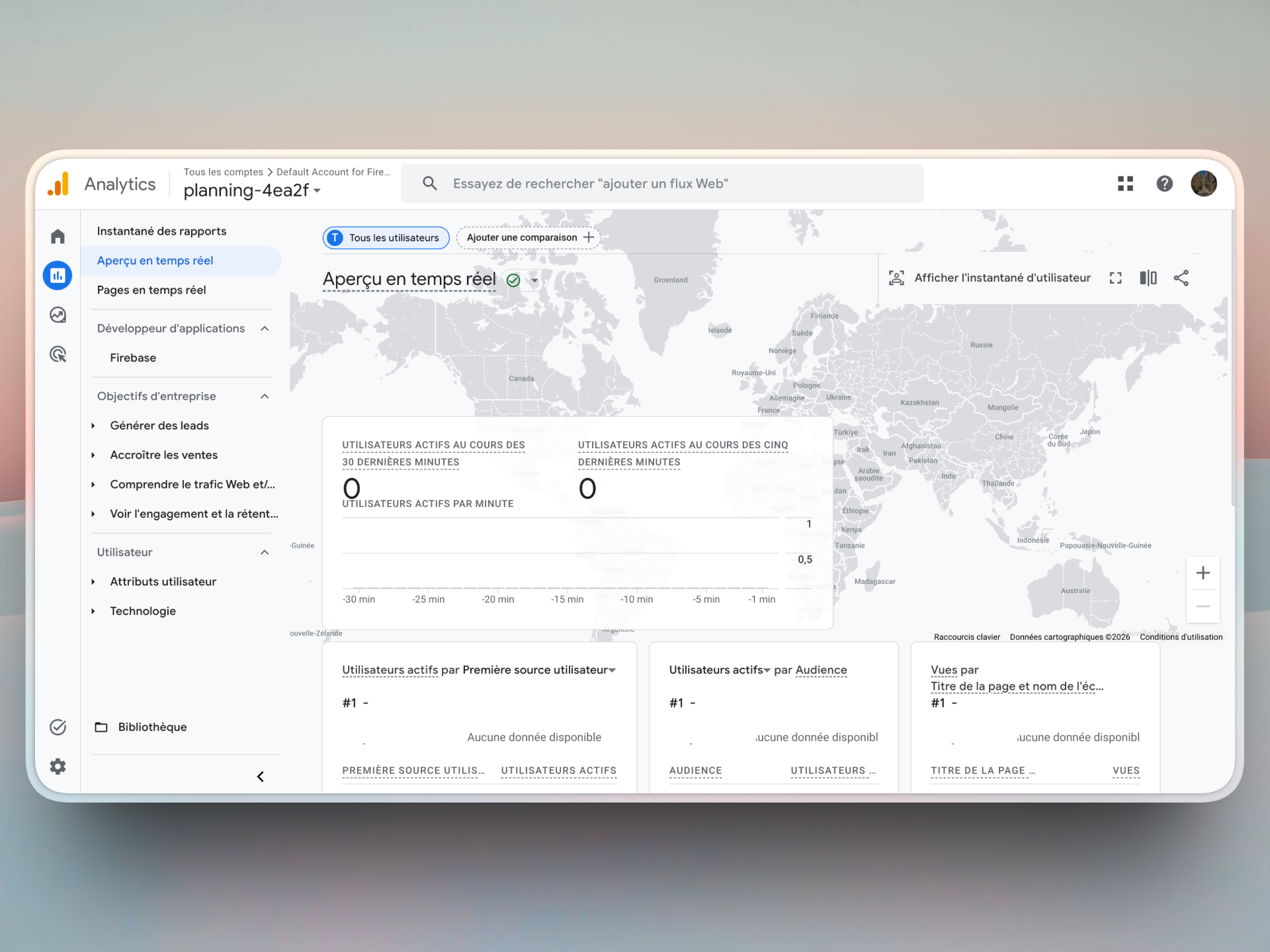Open the Help question mark icon
The image size is (1270, 952).
click(1164, 183)
